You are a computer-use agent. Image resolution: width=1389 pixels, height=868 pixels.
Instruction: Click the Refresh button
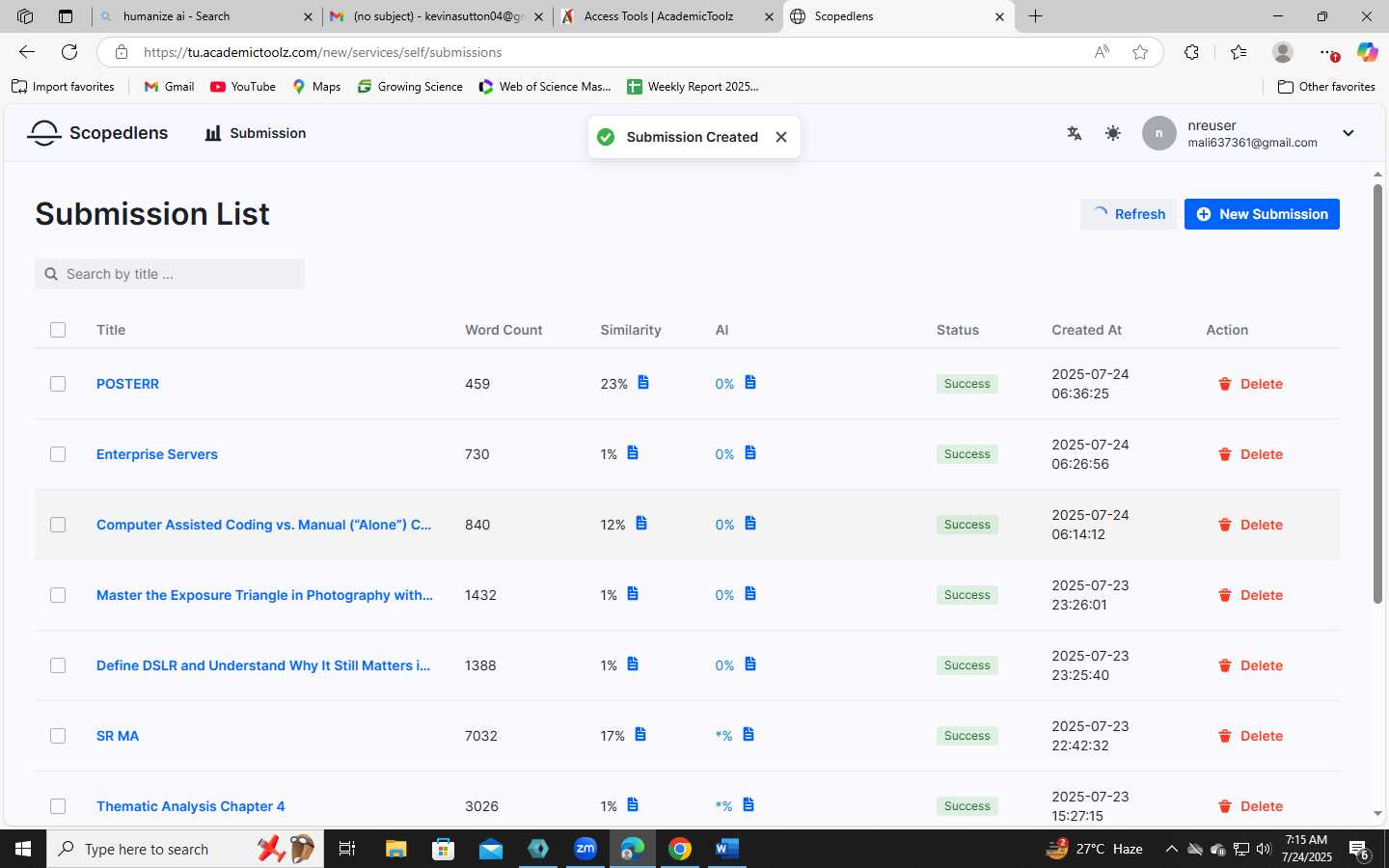pos(1129,214)
